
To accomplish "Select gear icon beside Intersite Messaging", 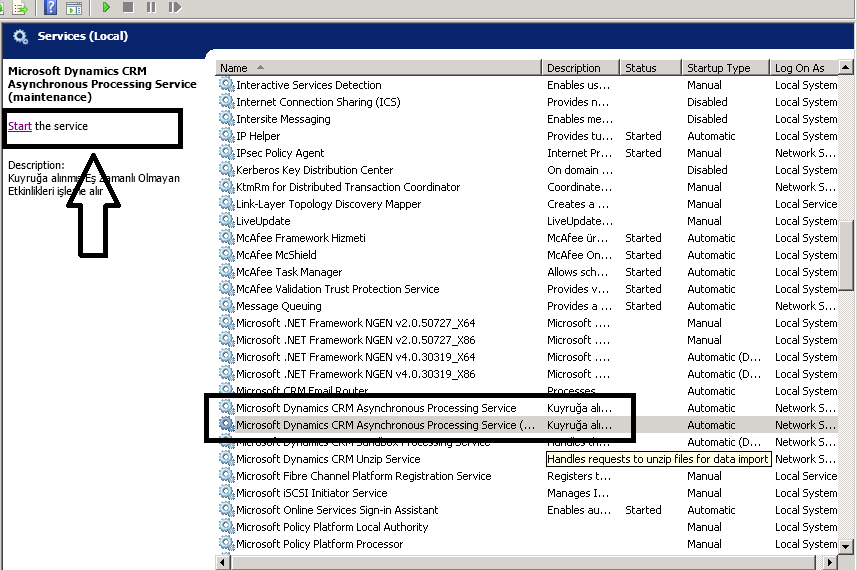I will click(x=226, y=118).
